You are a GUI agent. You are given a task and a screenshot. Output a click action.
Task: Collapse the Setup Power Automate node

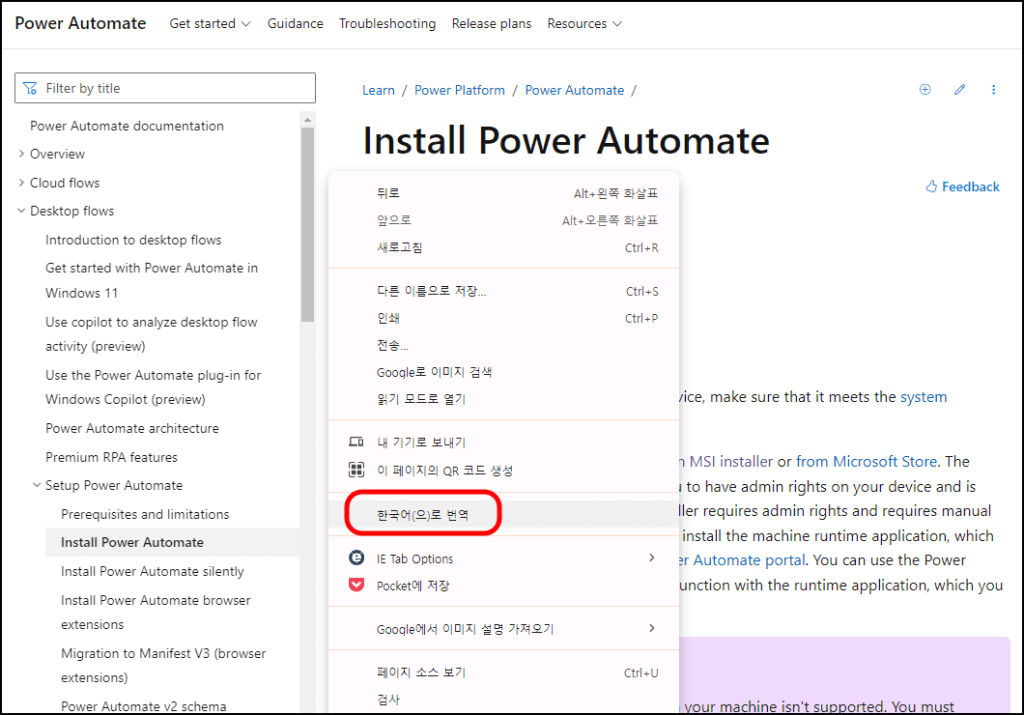coord(37,485)
